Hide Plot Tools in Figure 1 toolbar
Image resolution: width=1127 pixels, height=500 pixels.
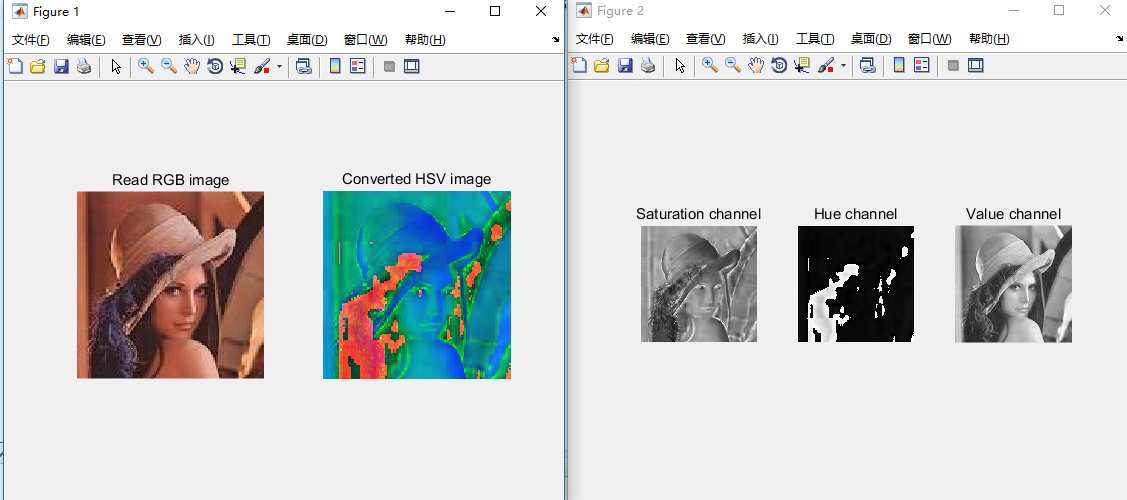pos(390,67)
